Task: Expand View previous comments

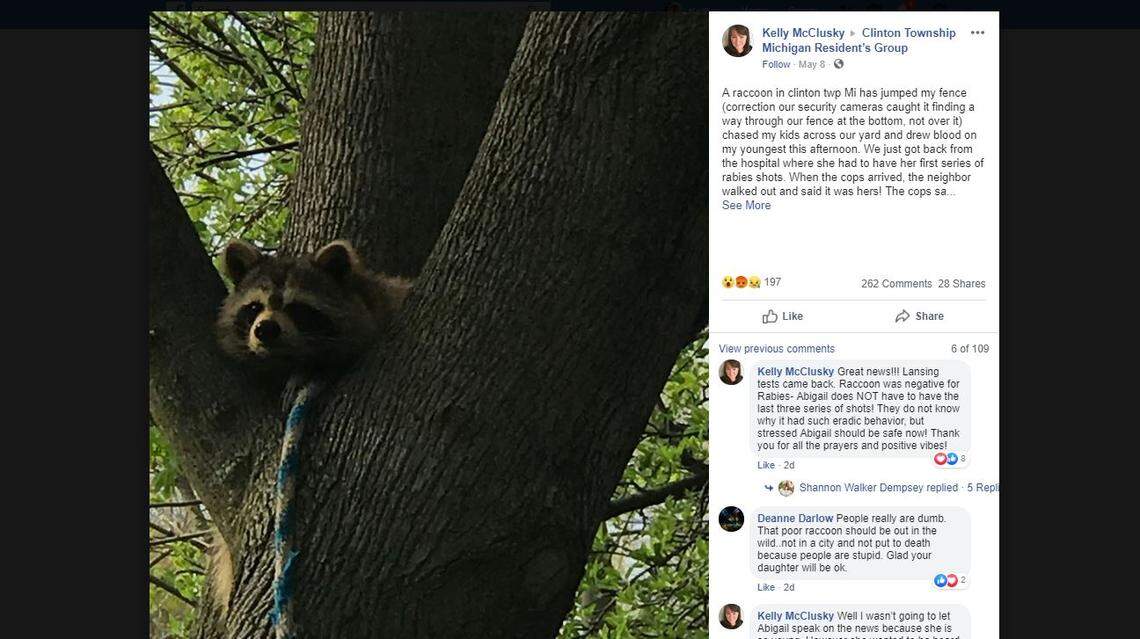Action: (776, 347)
